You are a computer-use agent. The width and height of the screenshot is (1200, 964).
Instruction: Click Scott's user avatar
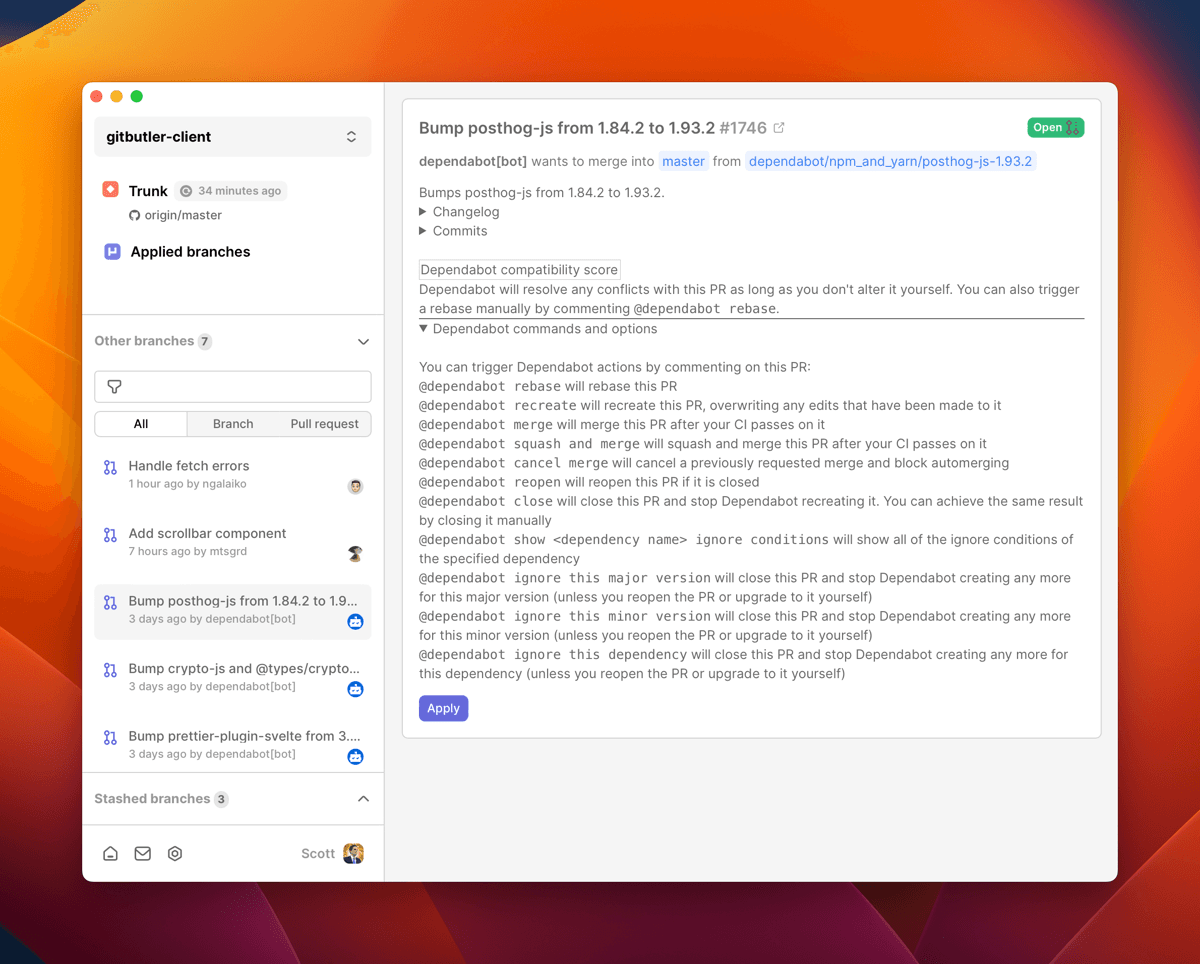click(353, 854)
